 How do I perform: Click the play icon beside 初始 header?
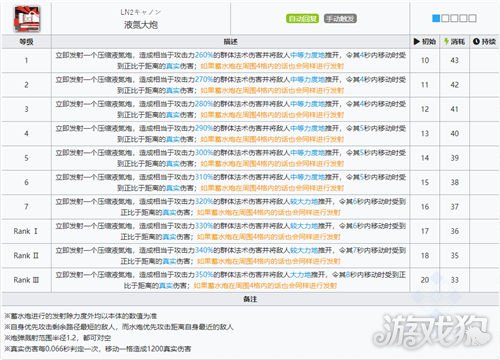[x=416, y=42]
